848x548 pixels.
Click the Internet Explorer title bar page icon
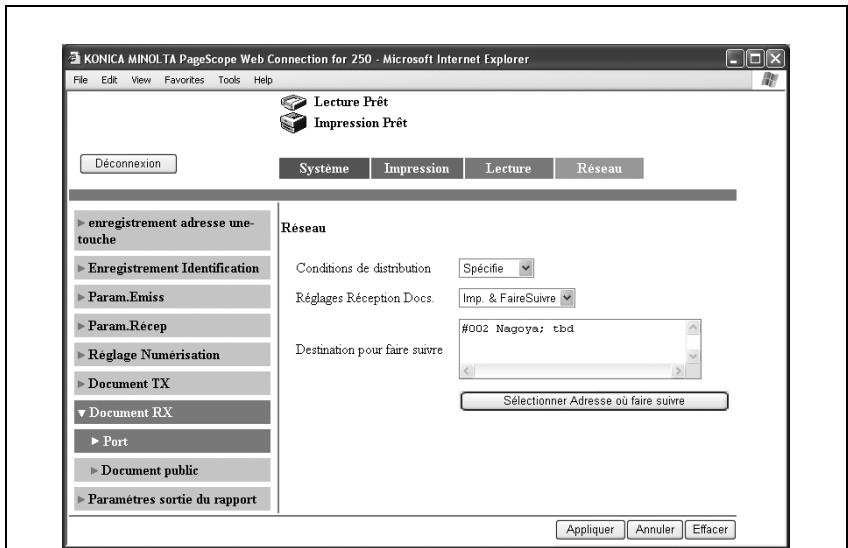click(75, 58)
